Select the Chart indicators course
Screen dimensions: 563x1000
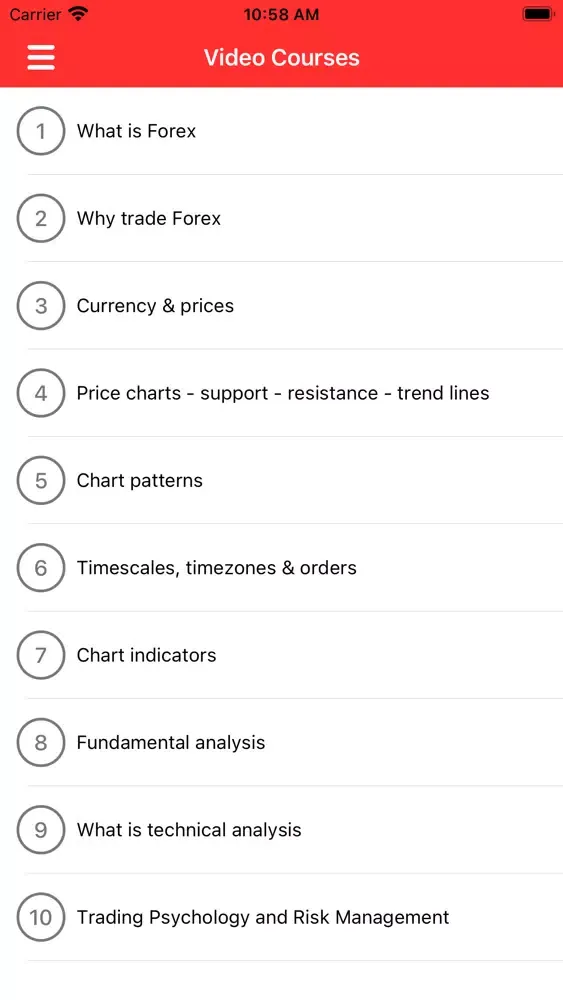tap(281, 655)
